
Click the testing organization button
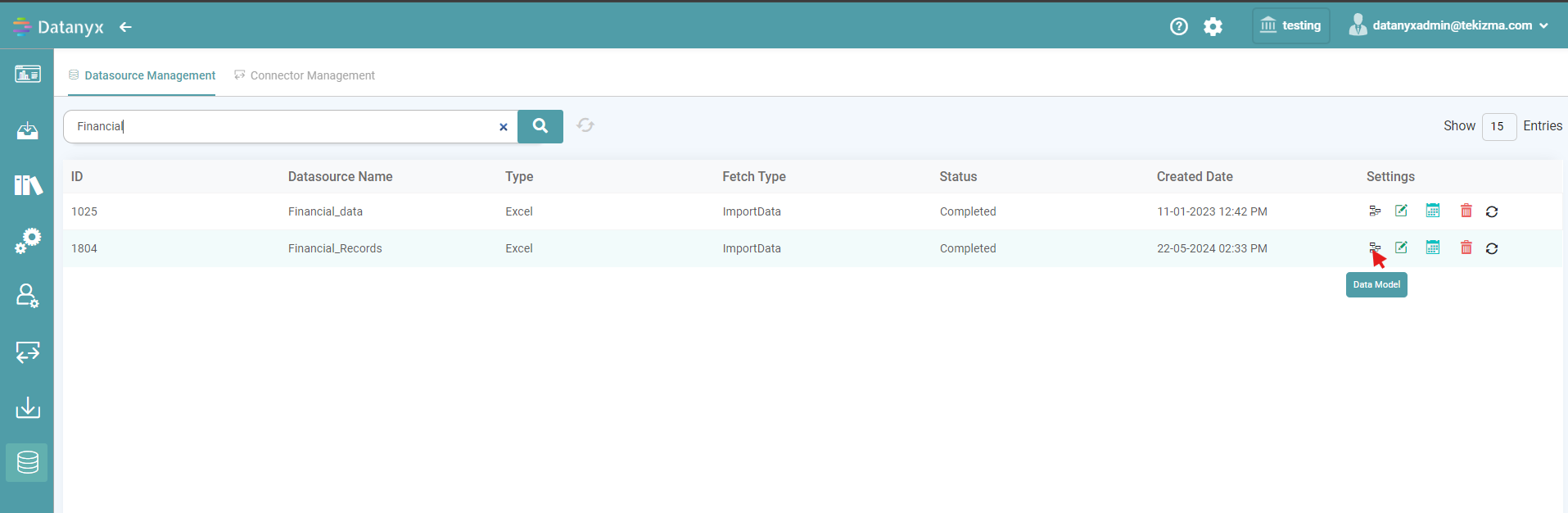click(1290, 25)
